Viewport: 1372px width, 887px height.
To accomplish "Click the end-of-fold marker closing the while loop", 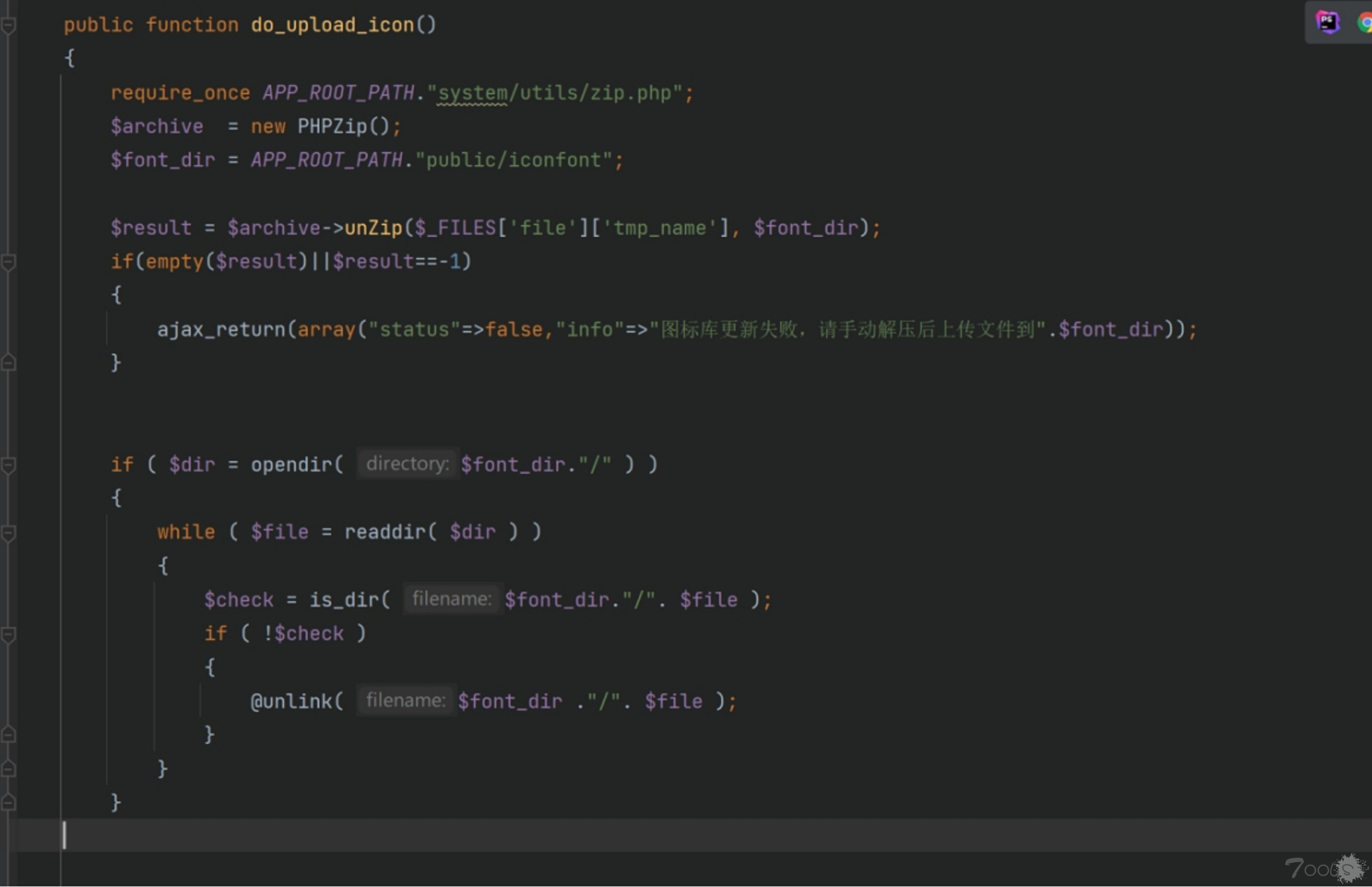I will (x=8, y=768).
